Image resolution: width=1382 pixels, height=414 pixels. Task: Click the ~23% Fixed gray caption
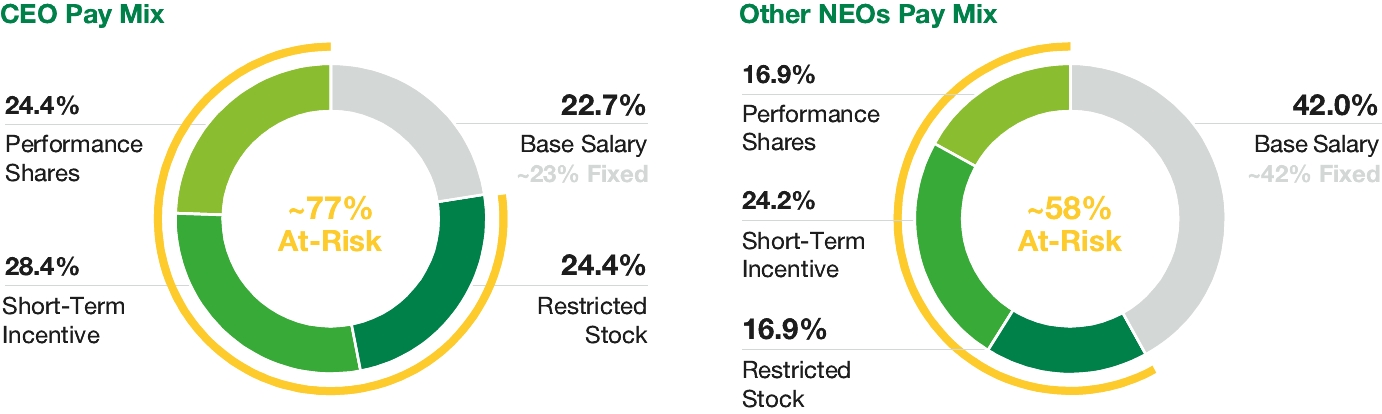pos(582,174)
